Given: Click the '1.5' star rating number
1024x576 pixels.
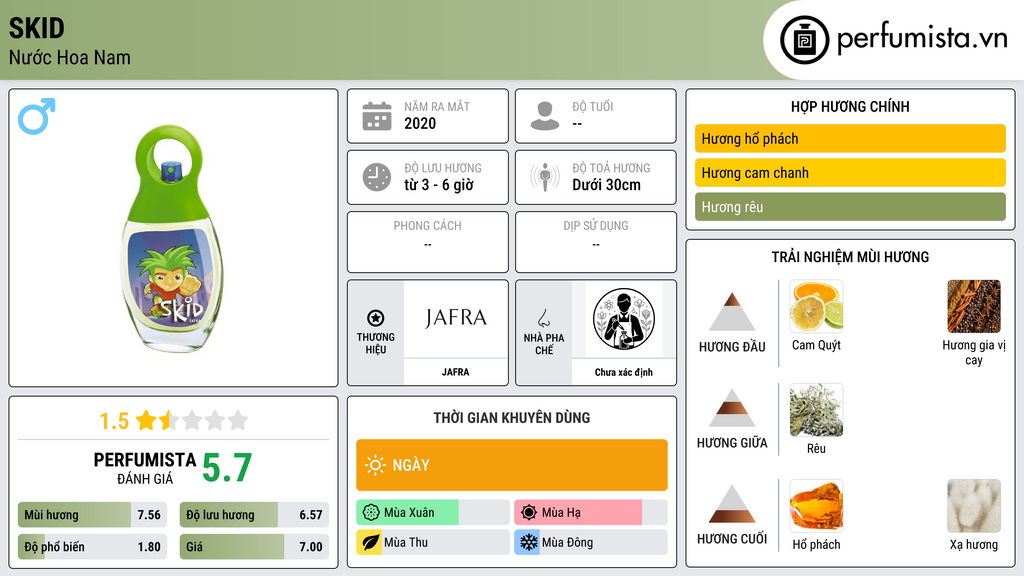Looking at the screenshot, I should 114,421.
